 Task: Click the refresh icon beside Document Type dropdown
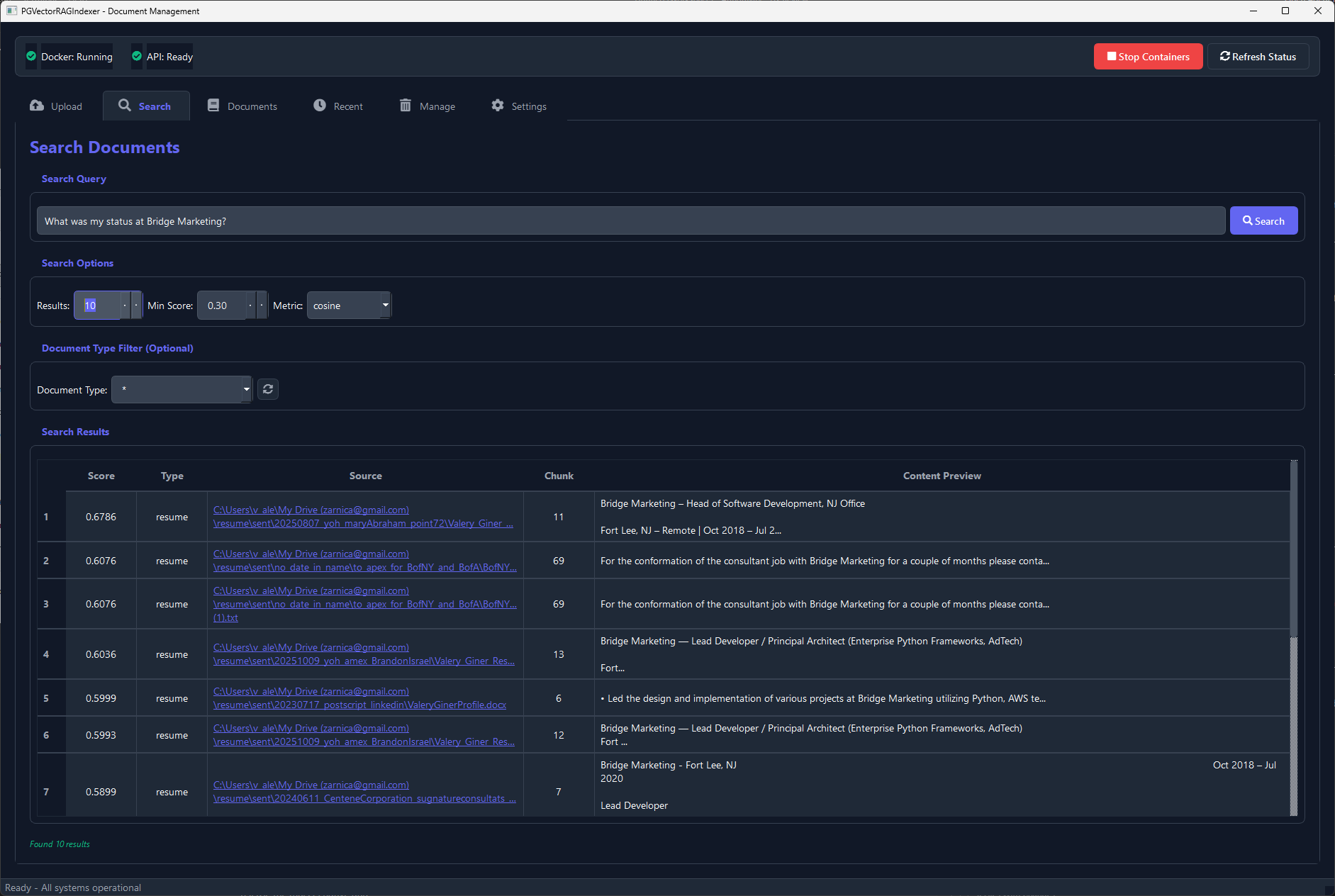[x=267, y=388]
